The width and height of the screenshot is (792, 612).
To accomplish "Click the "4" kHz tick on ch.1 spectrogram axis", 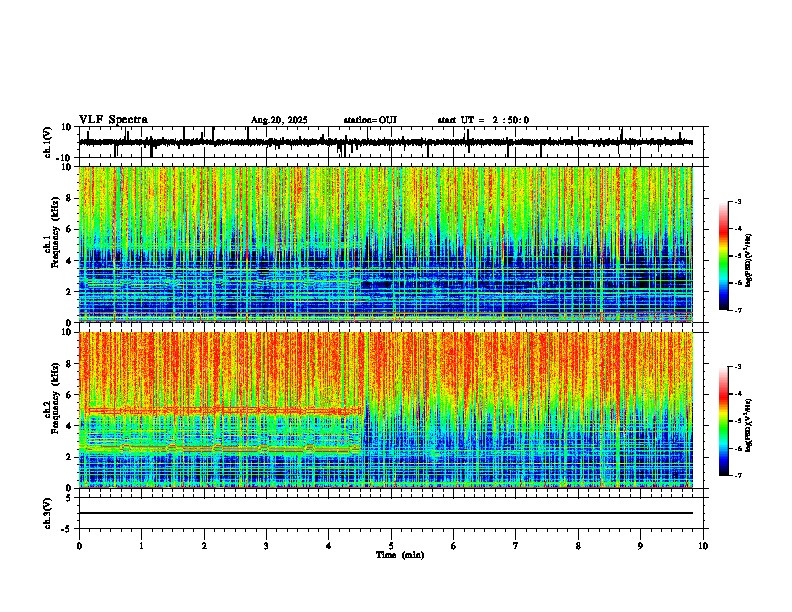I will coord(70,261).
